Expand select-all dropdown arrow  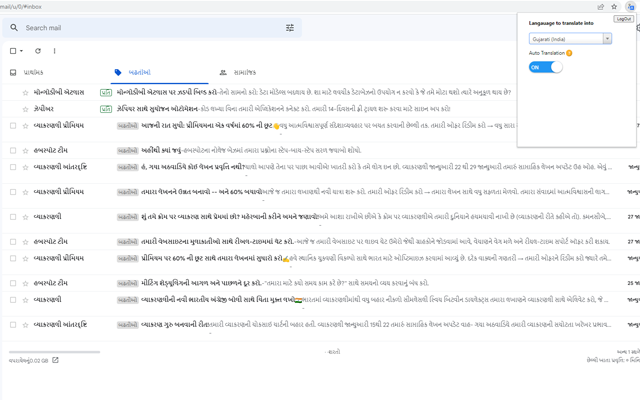(x=21, y=51)
